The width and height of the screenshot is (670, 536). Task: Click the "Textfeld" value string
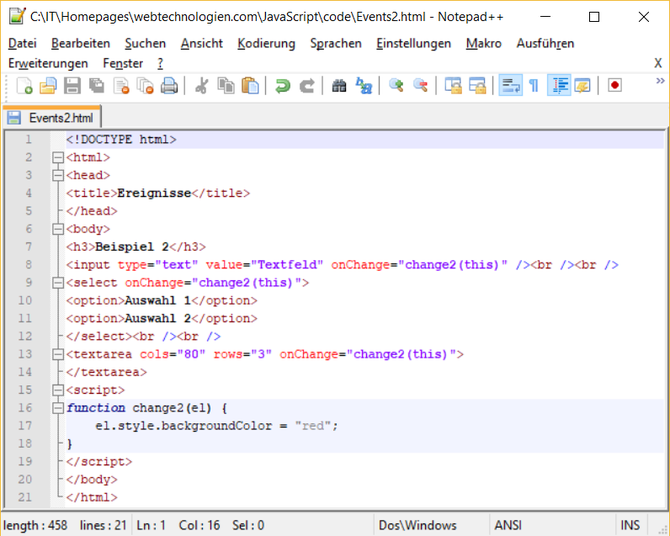pyautogui.click(x=287, y=265)
